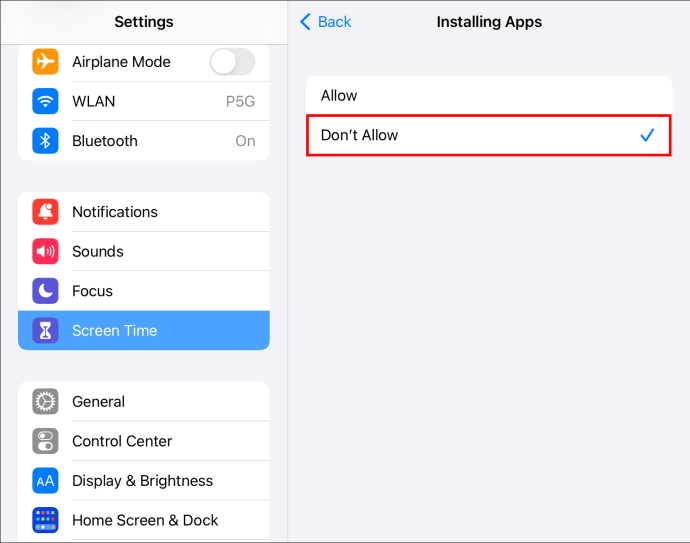
Task: Click the Settings sidebar title
Action: point(144,22)
